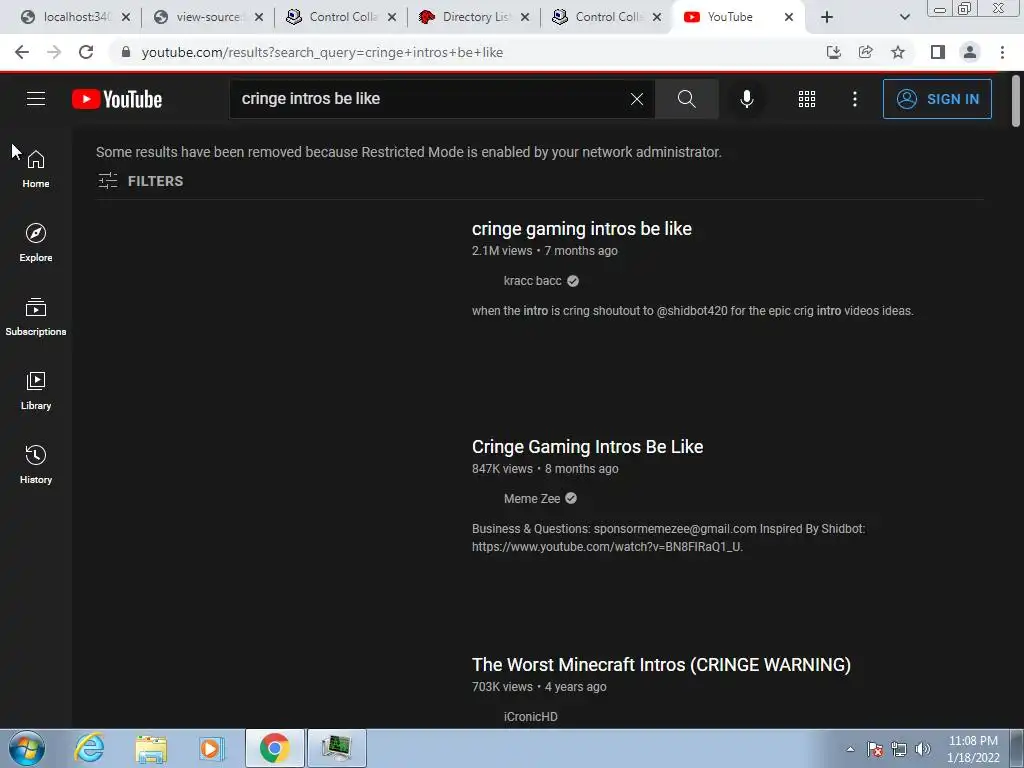Viewport: 1024px width, 768px height.
Task: Click the Chrome taskbar button
Action: (x=275, y=748)
